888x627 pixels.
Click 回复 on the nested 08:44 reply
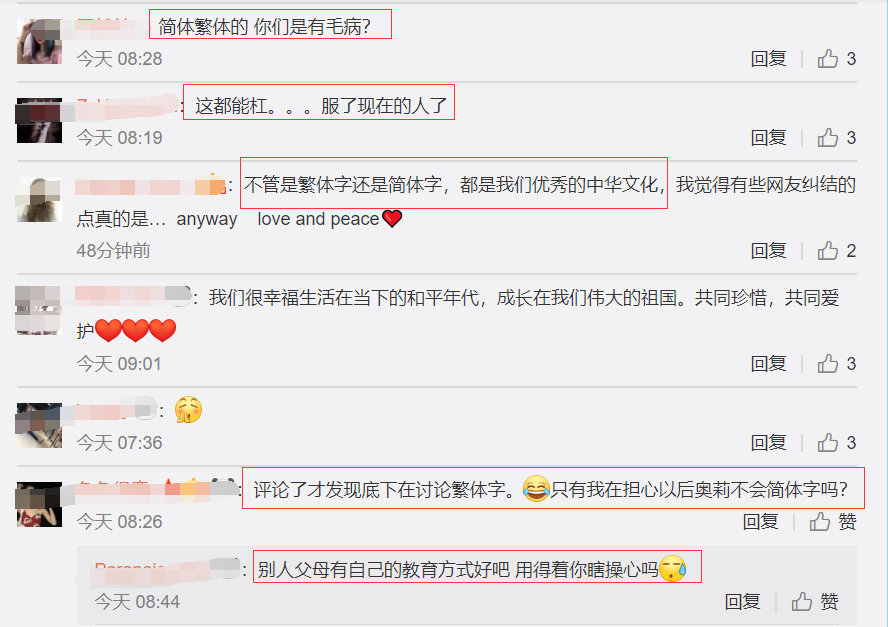coord(742,602)
